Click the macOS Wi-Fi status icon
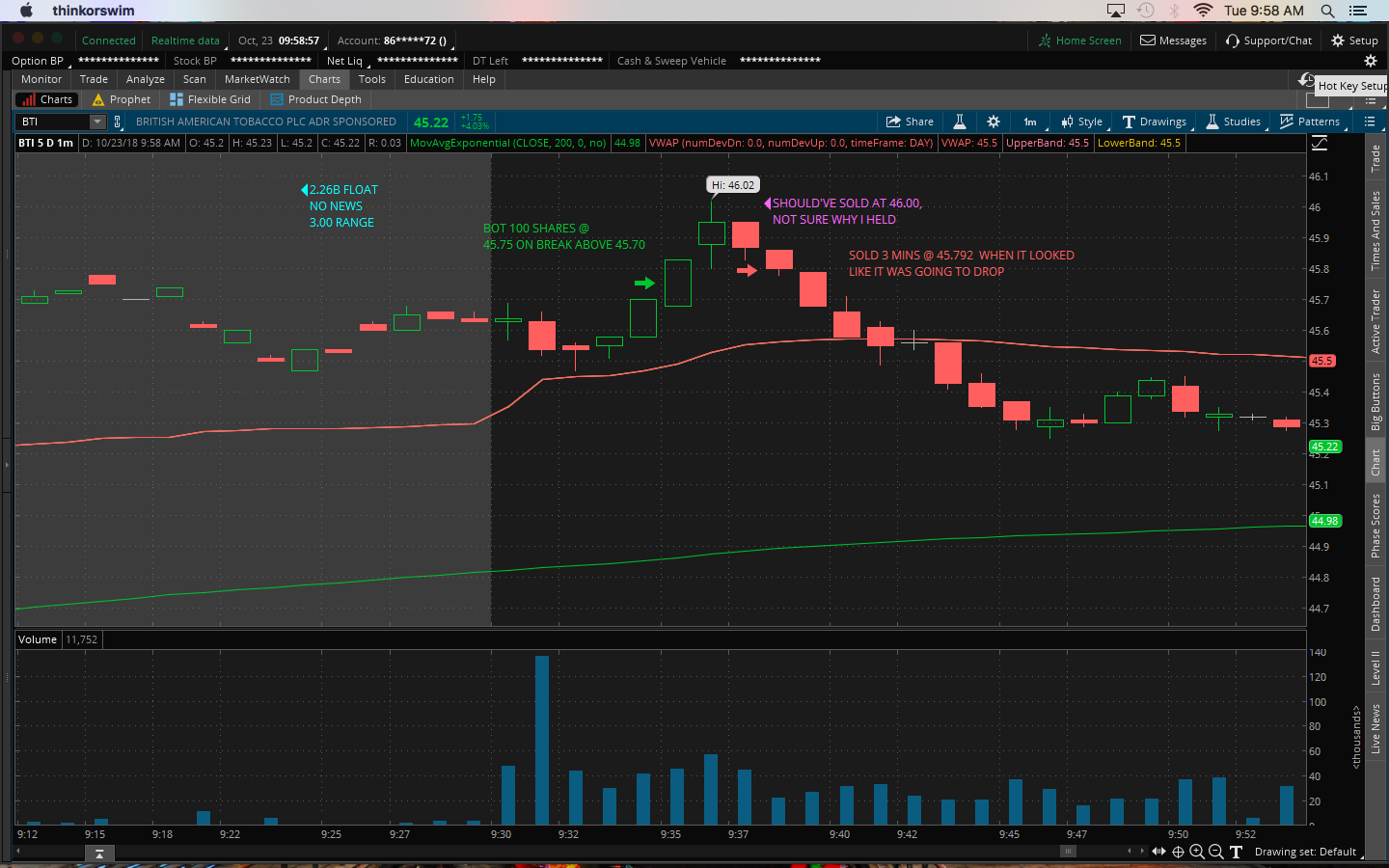The width and height of the screenshot is (1389, 868). click(x=1203, y=11)
